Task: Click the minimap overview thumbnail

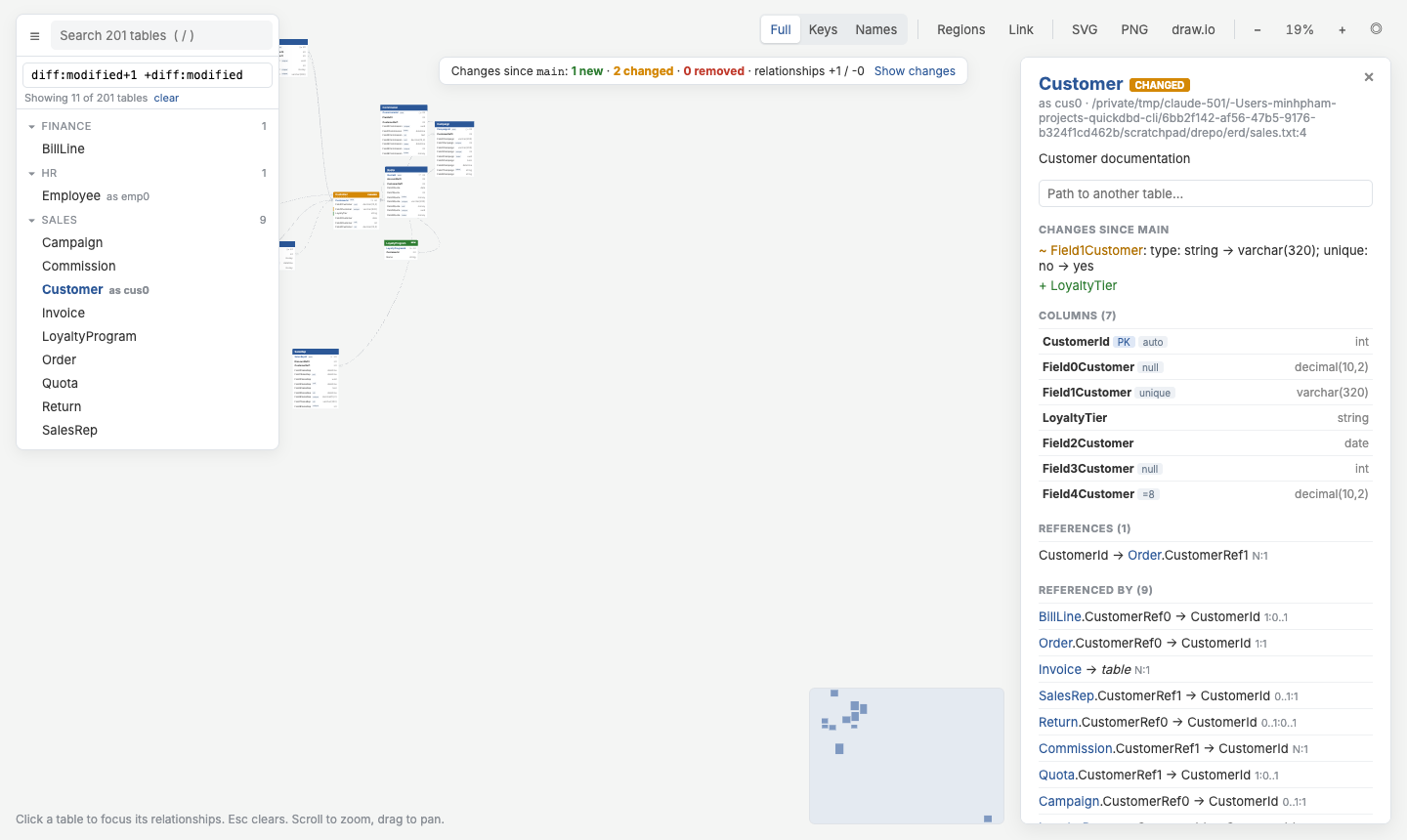Action: (907, 756)
